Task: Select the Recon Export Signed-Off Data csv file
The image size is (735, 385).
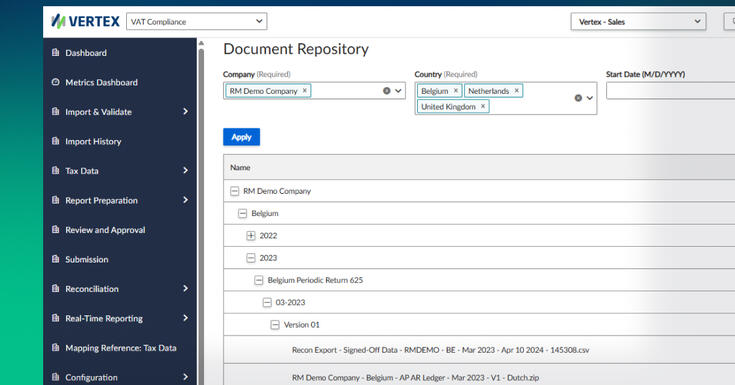Action: pos(441,350)
